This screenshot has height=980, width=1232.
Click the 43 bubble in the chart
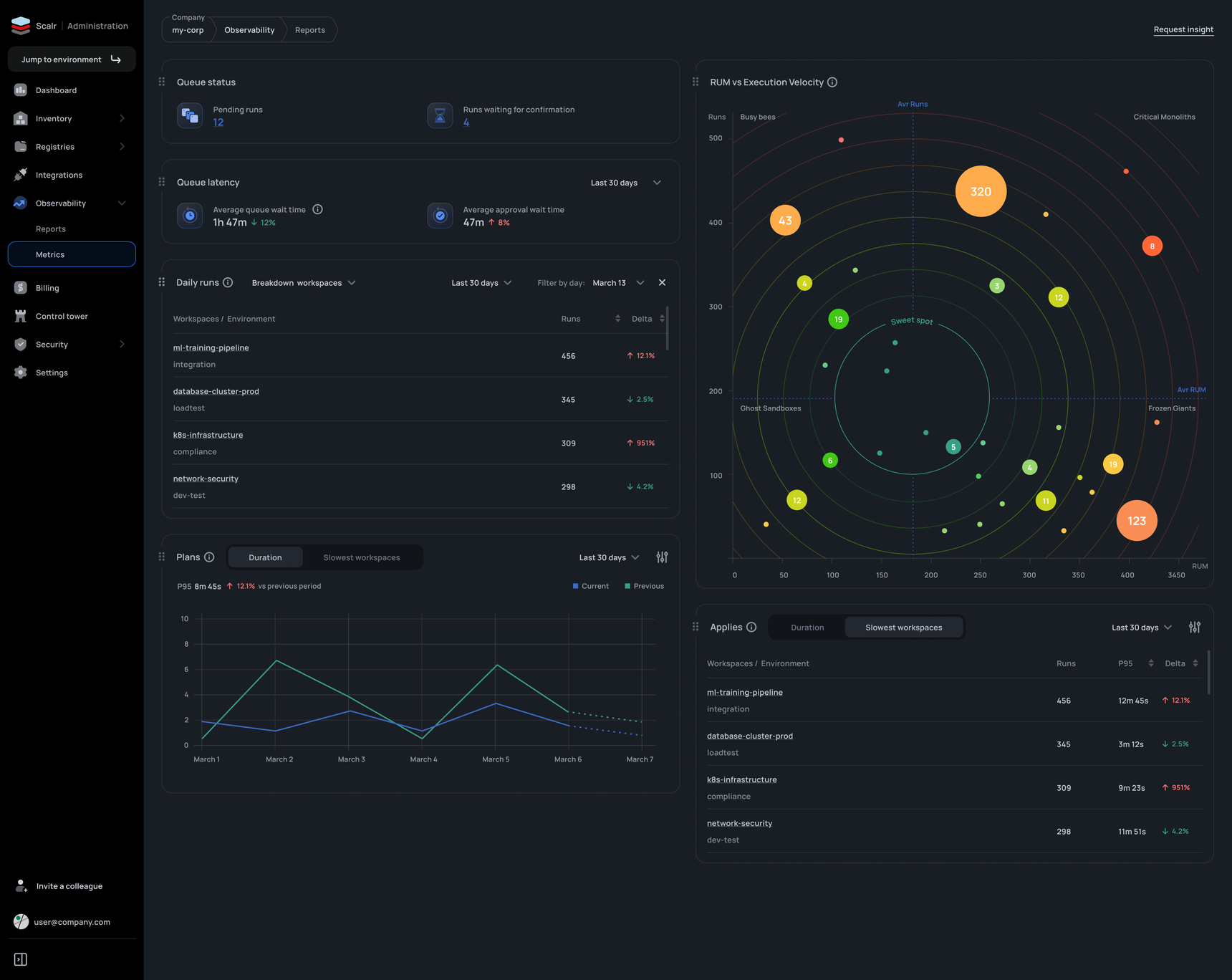[x=785, y=221]
